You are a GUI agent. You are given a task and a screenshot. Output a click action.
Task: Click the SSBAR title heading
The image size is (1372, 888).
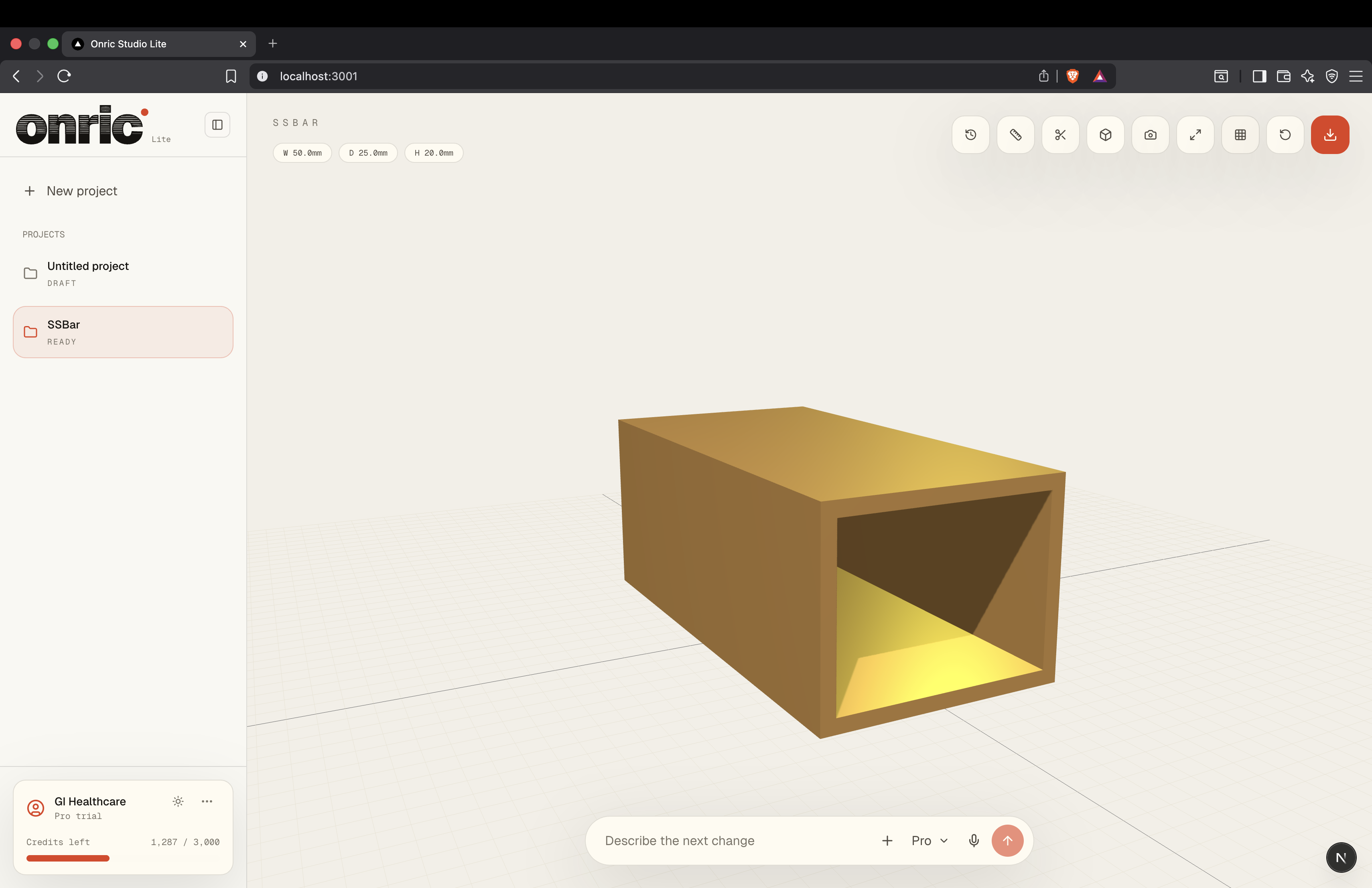(295, 123)
